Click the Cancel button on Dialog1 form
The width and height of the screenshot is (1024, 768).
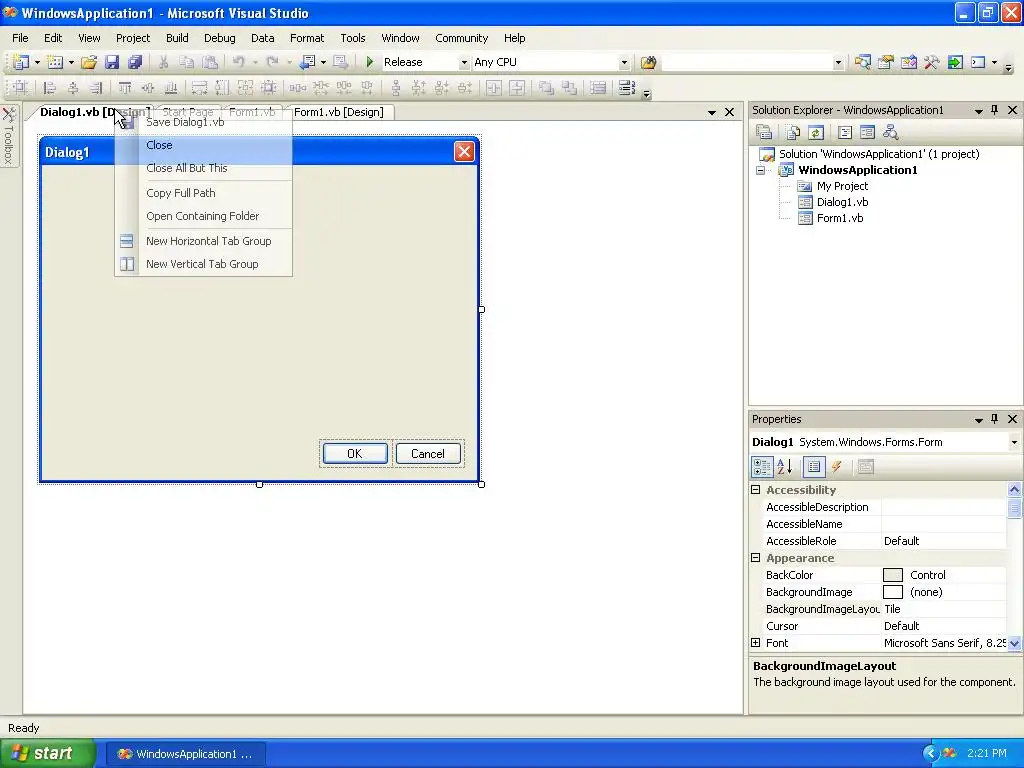coord(428,454)
